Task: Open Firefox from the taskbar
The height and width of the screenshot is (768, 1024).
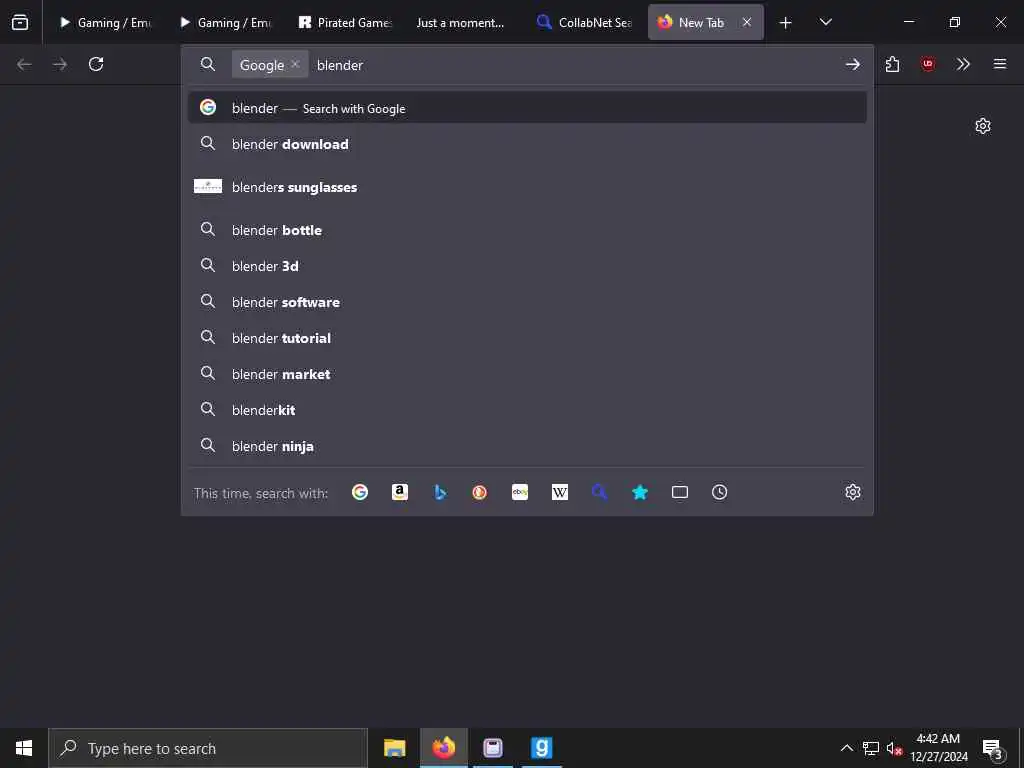Action: point(443,748)
